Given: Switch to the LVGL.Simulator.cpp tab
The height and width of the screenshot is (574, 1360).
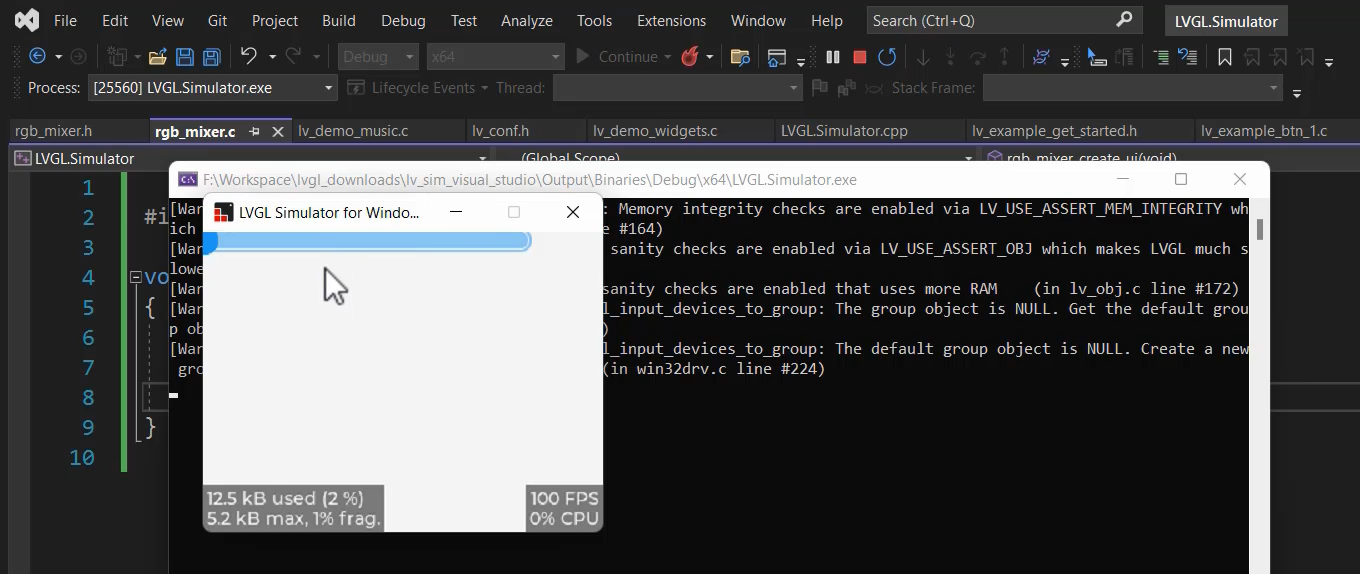Looking at the screenshot, I should pyautogui.click(x=844, y=131).
